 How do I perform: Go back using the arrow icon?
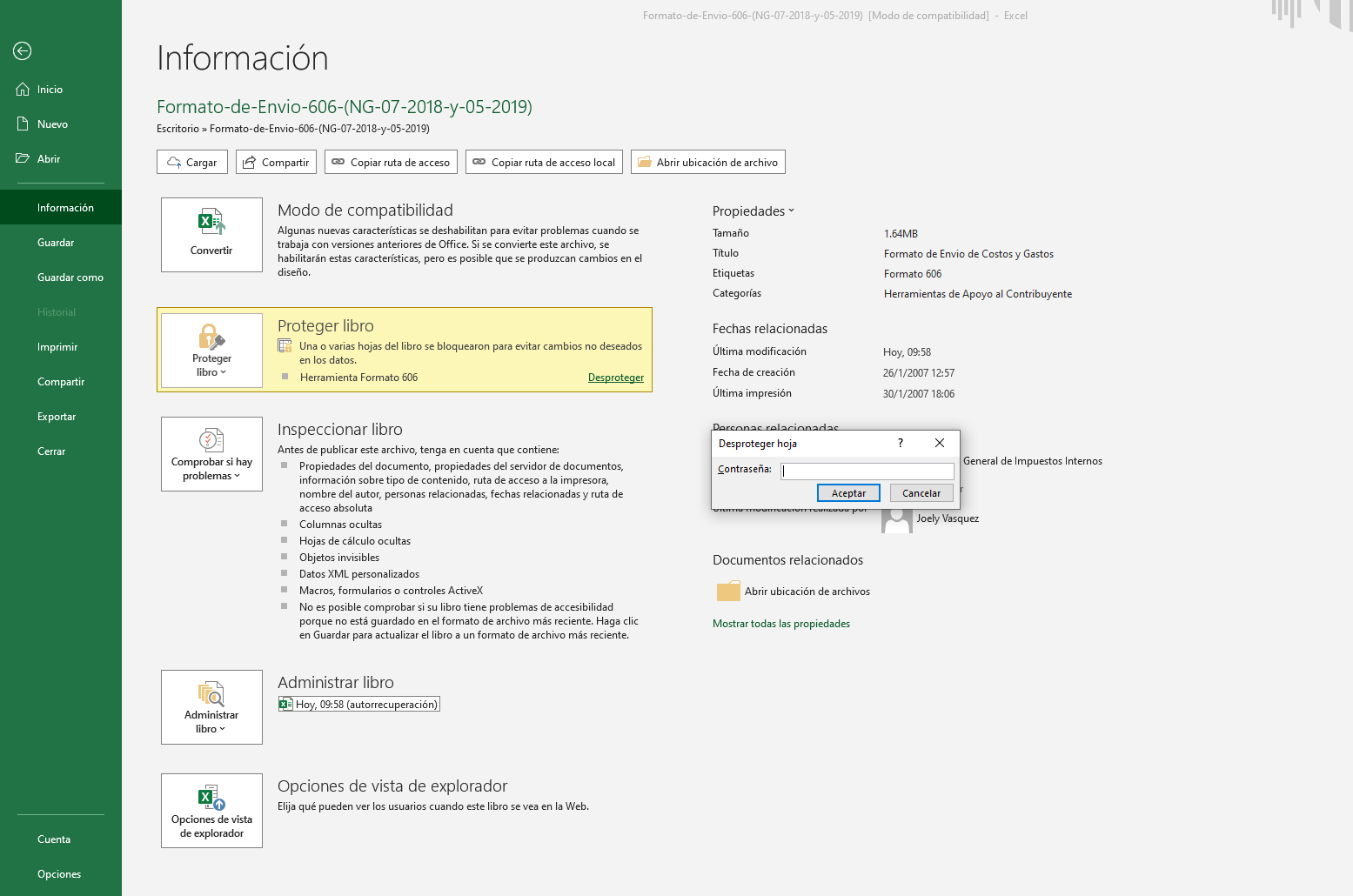[23, 51]
